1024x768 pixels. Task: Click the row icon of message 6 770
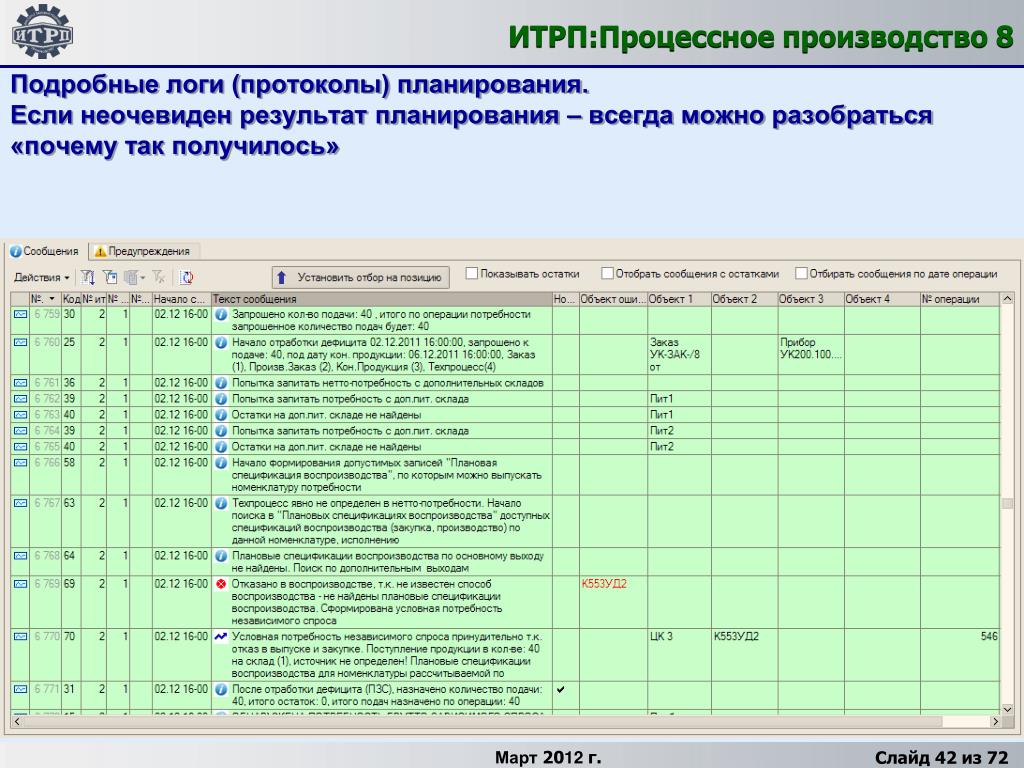(20, 636)
